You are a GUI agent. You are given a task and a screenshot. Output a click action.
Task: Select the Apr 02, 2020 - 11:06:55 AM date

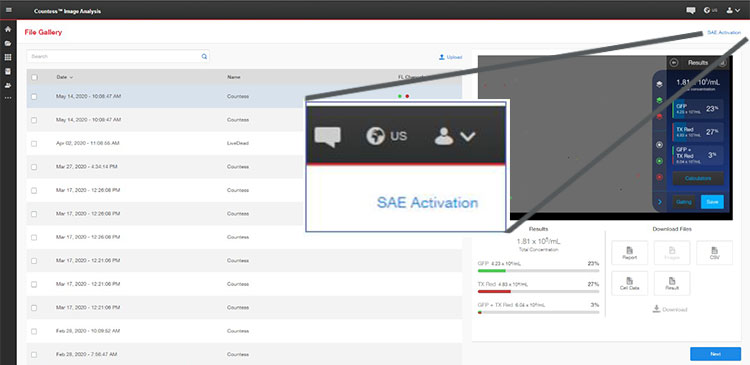pos(88,143)
